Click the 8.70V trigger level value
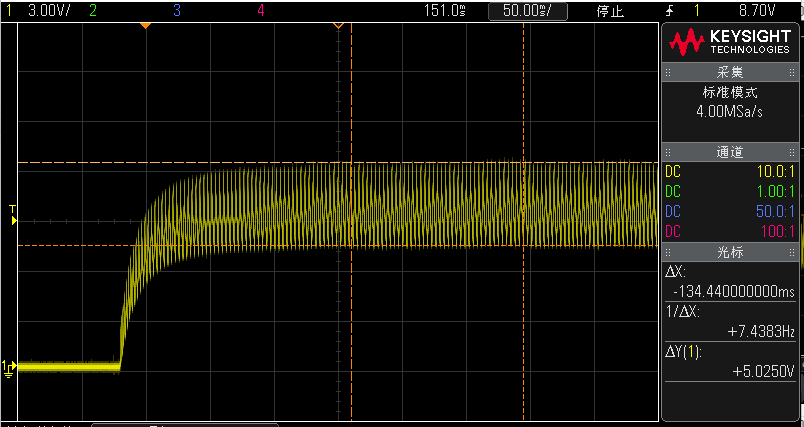 pos(755,11)
